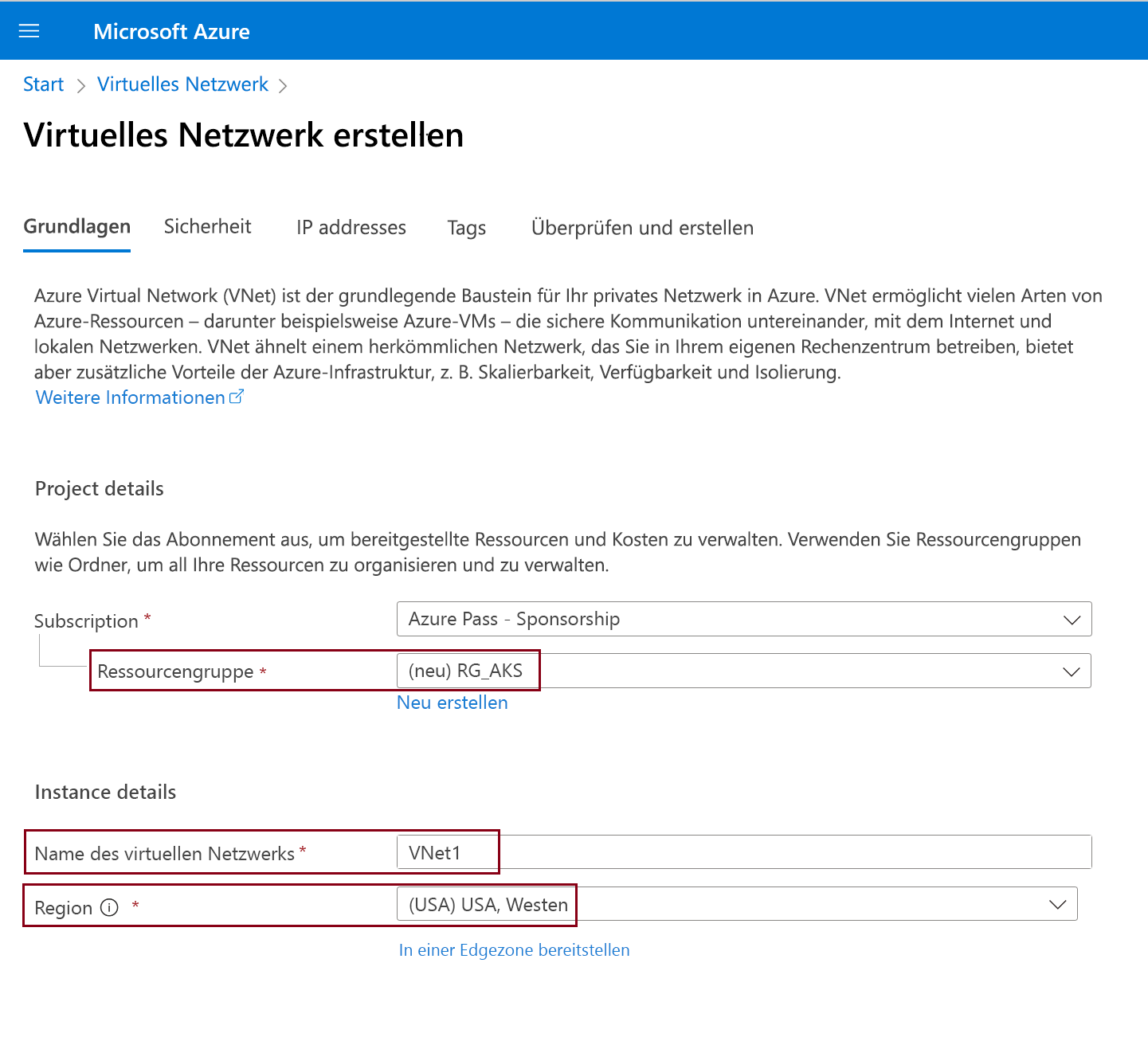
Task: Click the Ressourcengruppe field label
Action: (175, 671)
